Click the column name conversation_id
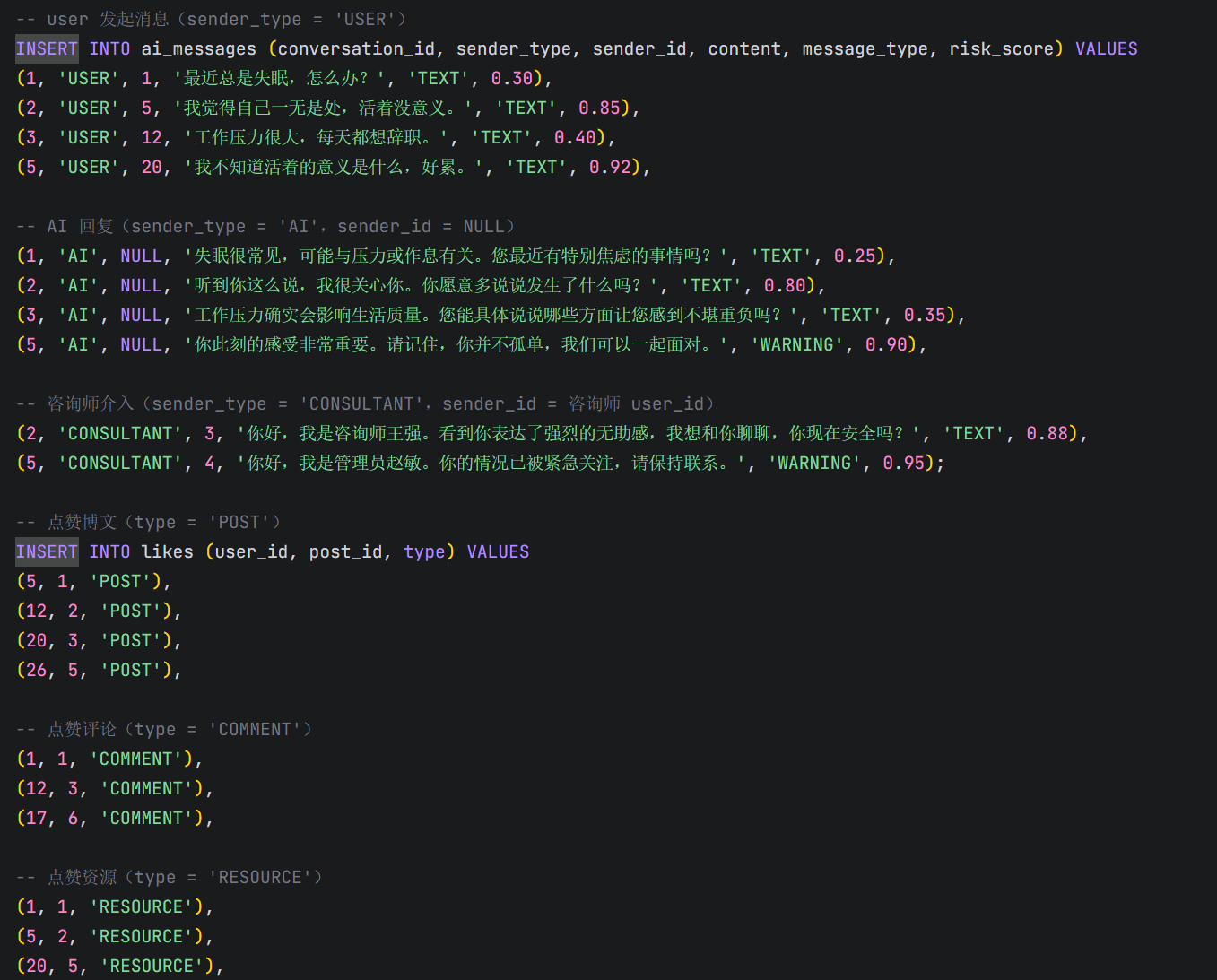 356,48
